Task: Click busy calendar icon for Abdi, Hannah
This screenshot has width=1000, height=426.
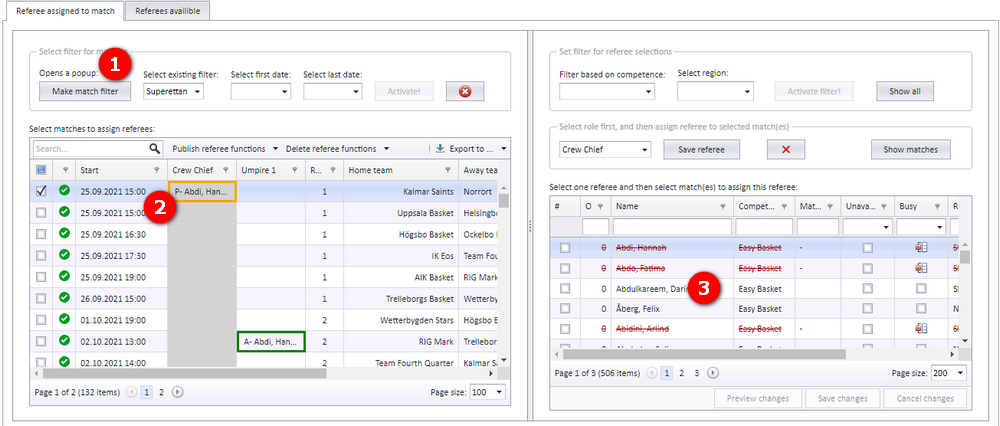Action: [921, 247]
